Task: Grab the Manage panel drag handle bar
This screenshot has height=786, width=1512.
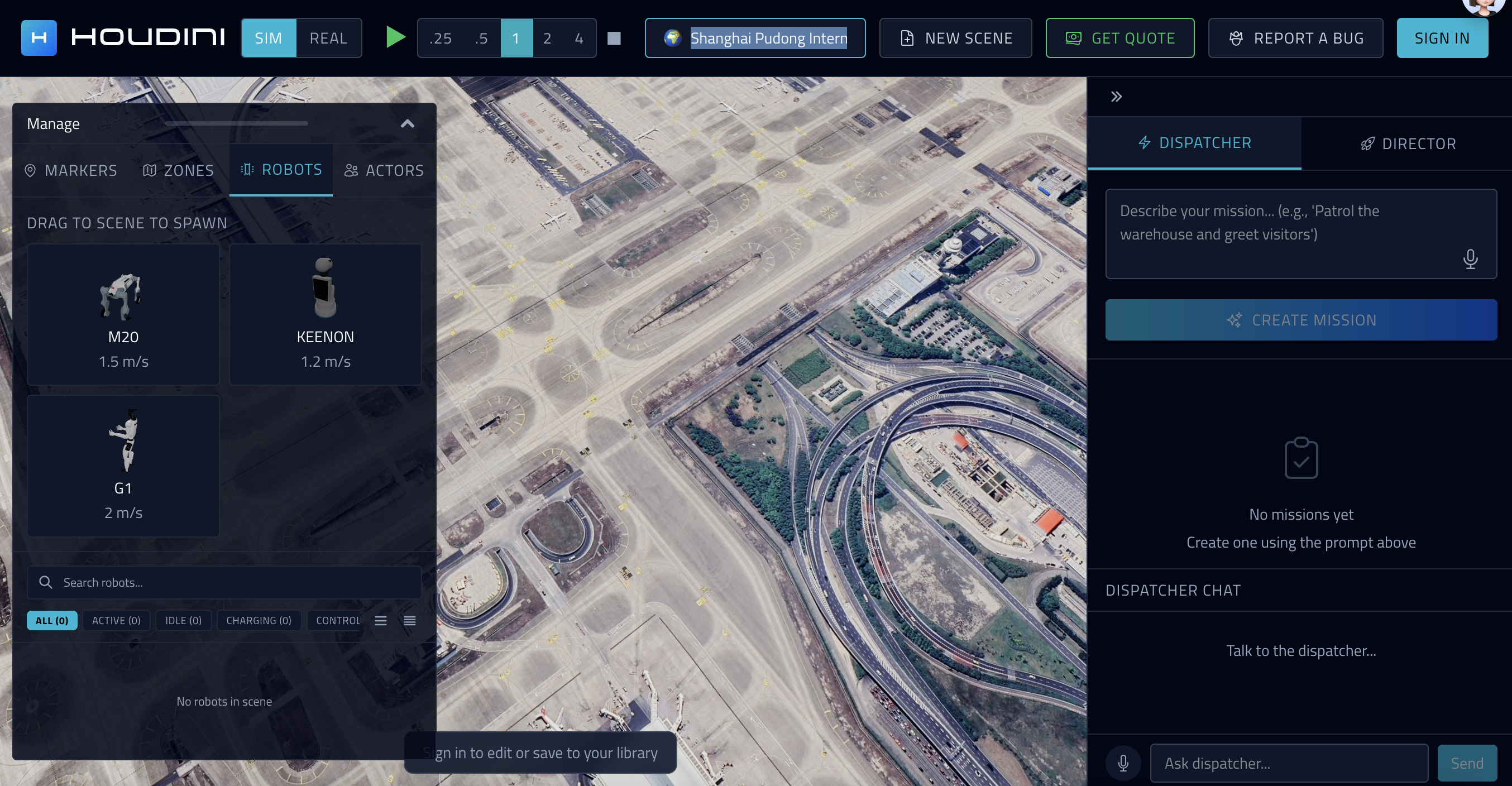Action: 237,123
